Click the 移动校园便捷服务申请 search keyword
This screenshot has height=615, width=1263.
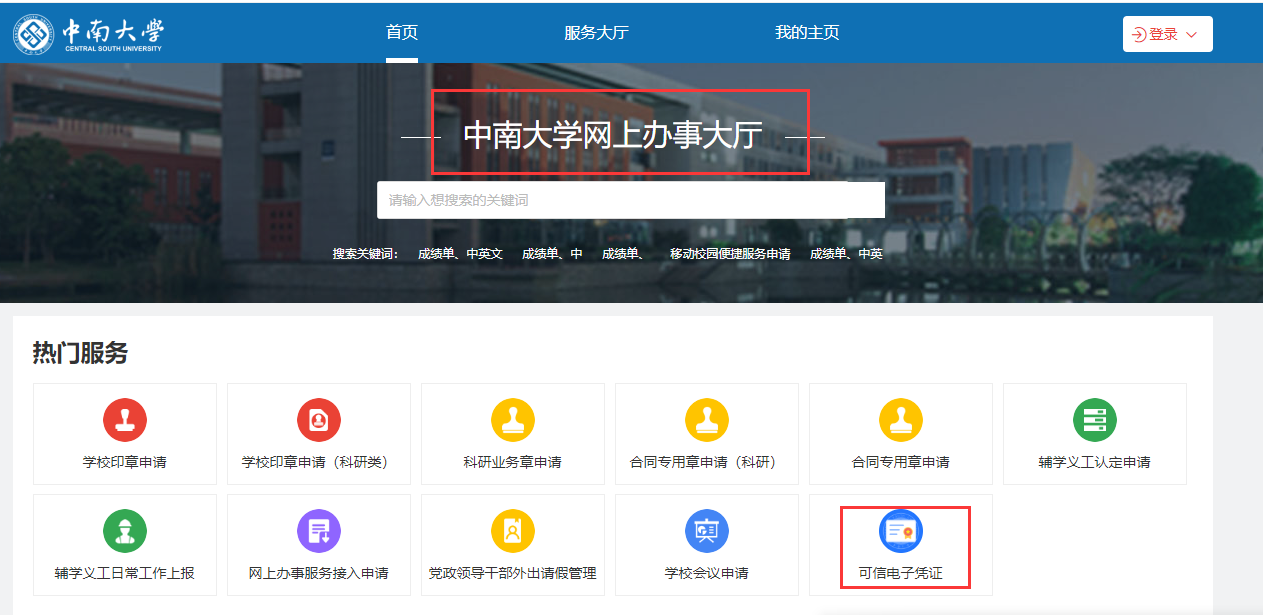730,254
